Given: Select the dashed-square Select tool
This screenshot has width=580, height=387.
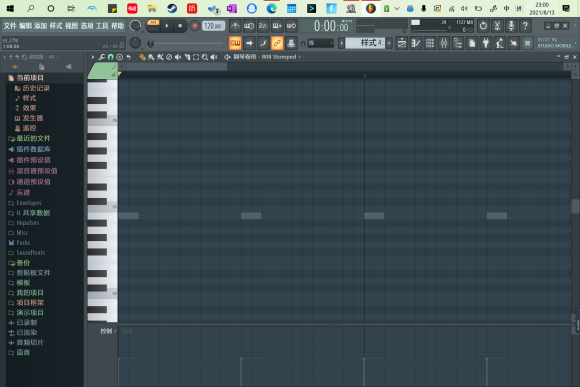Looking at the screenshot, I should click(196, 57).
